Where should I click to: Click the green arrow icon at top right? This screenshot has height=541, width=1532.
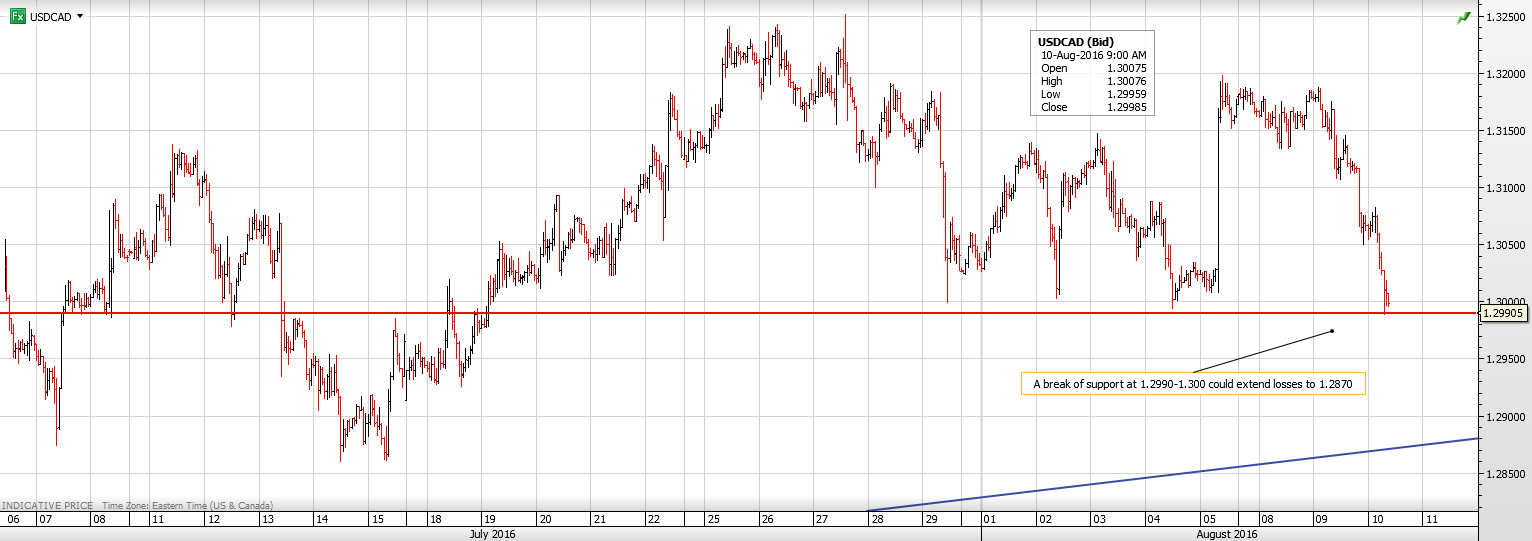1464,17
